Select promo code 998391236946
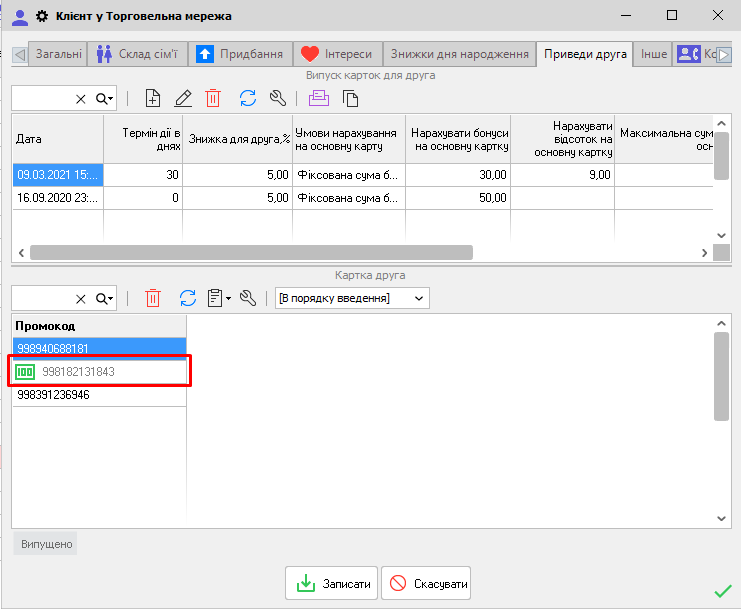Viewport: 741px width, 609px height. pyautogui.click(x=99, y=395)
